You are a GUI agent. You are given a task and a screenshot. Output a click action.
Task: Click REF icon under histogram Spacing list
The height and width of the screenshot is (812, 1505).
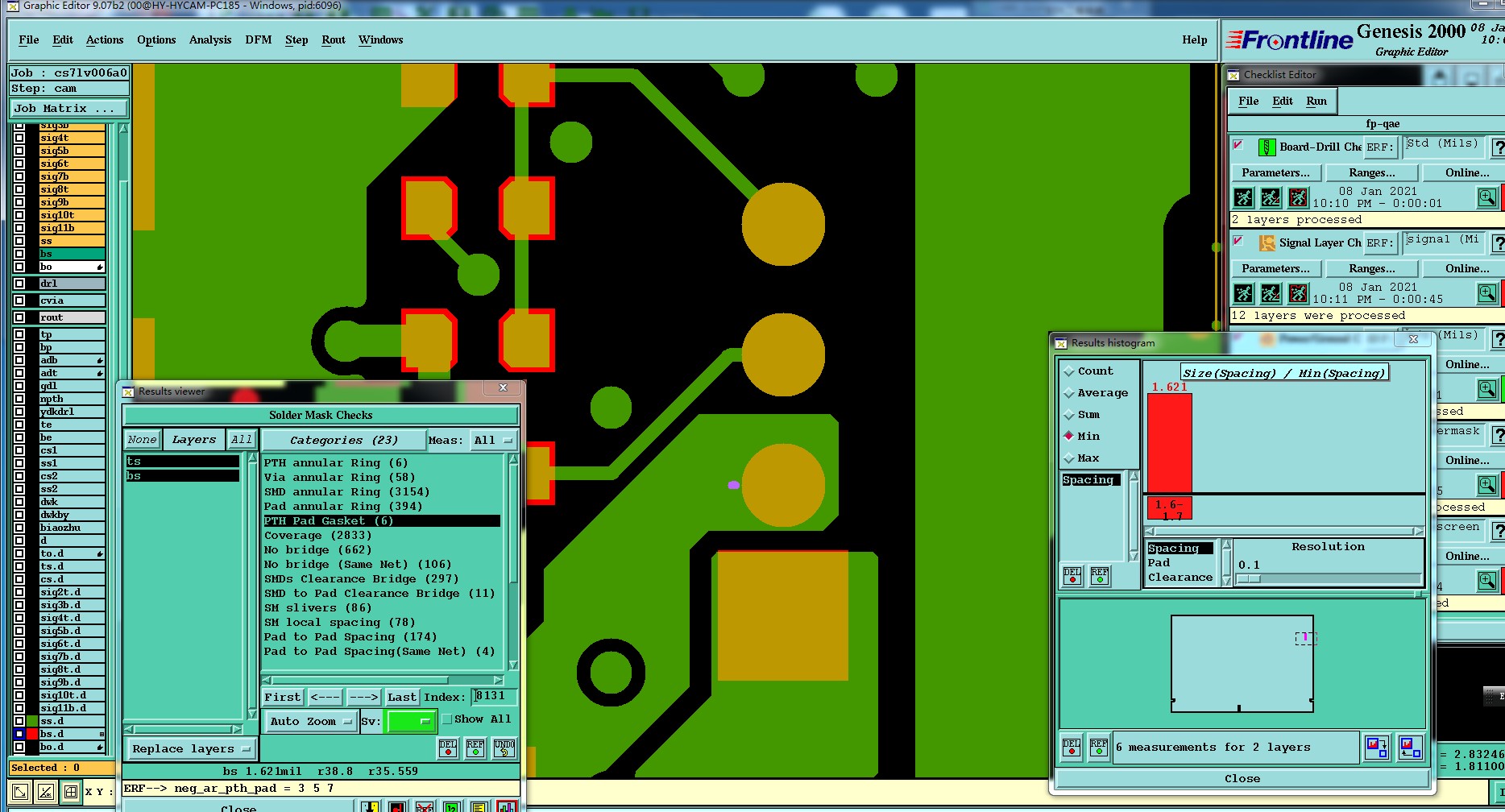pyautogui.click(x=1100, y=575)
